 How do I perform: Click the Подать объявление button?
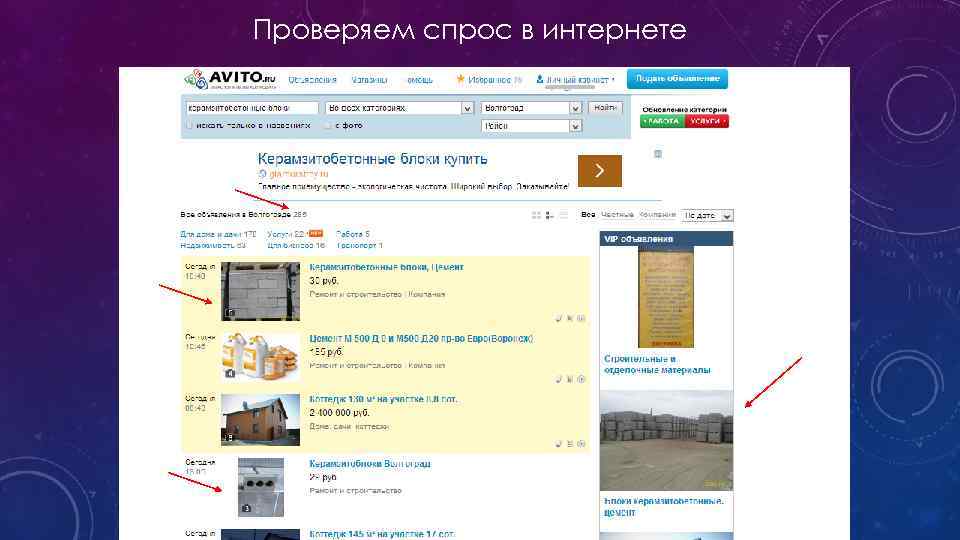point(677,79)
